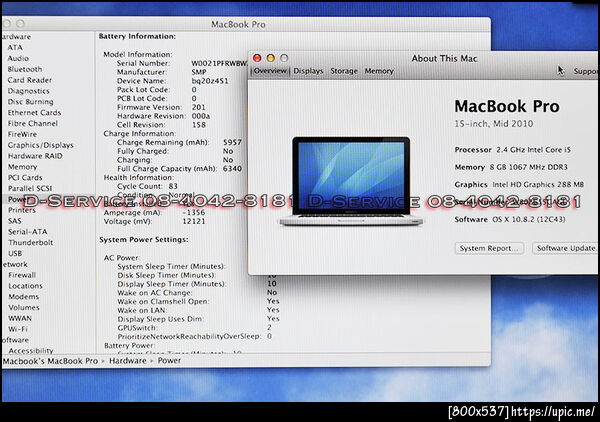Click Graphics Intel HD Graphics 288 MB line
600x422 pixels.
pyautogui.click(x=519, y=184)
